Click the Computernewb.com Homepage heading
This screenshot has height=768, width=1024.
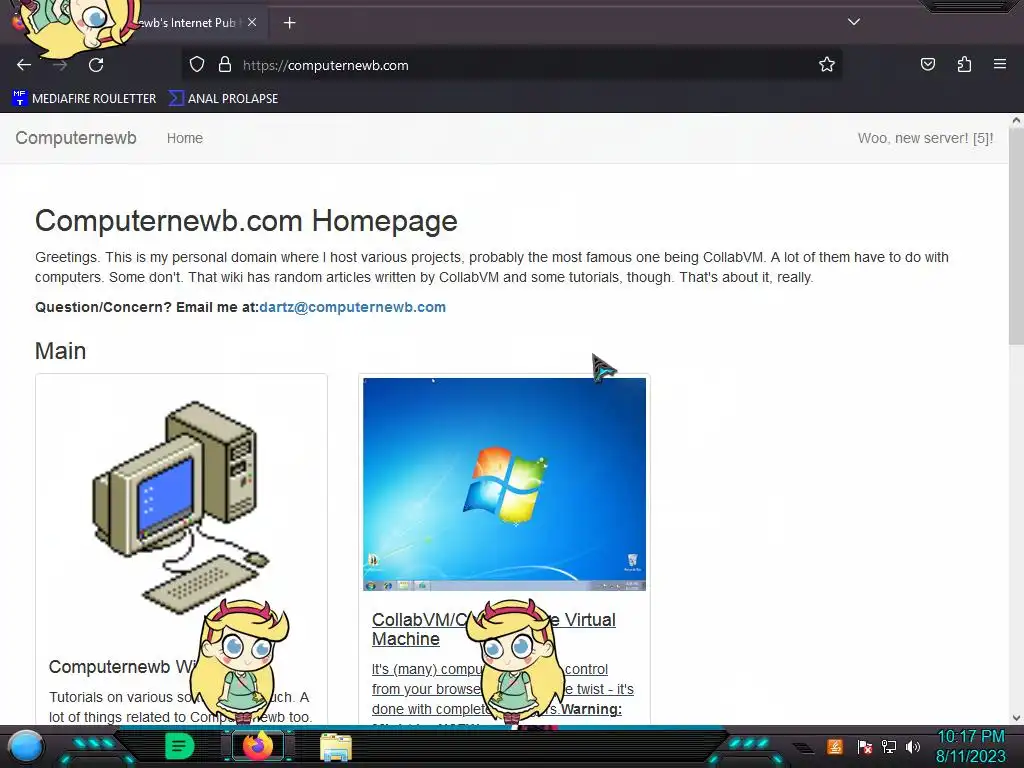pos(246,221)
